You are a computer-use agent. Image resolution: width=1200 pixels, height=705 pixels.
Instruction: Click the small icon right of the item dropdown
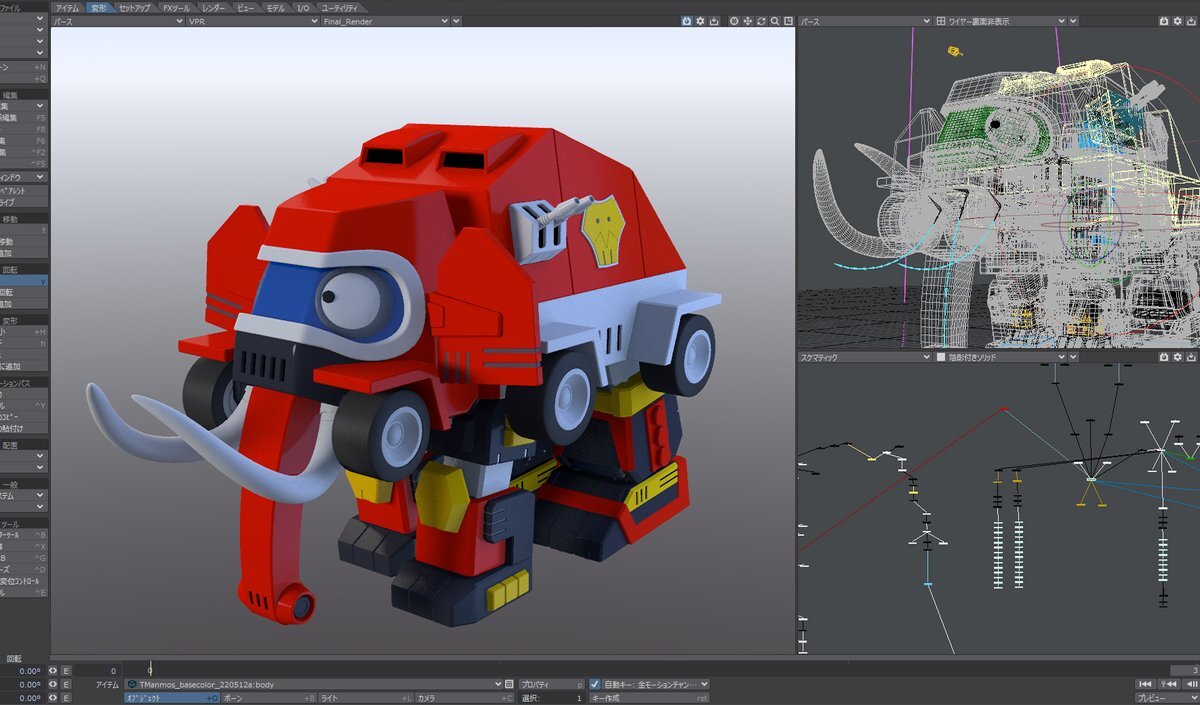coord(510,685)
